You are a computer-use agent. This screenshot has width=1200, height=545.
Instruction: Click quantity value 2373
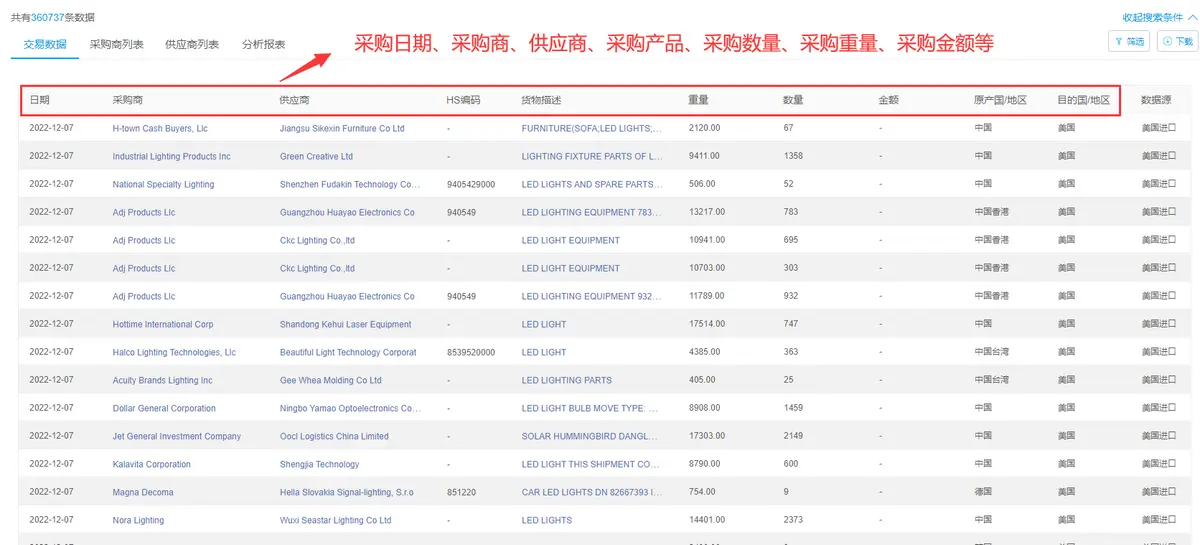[x=793, y=520]
